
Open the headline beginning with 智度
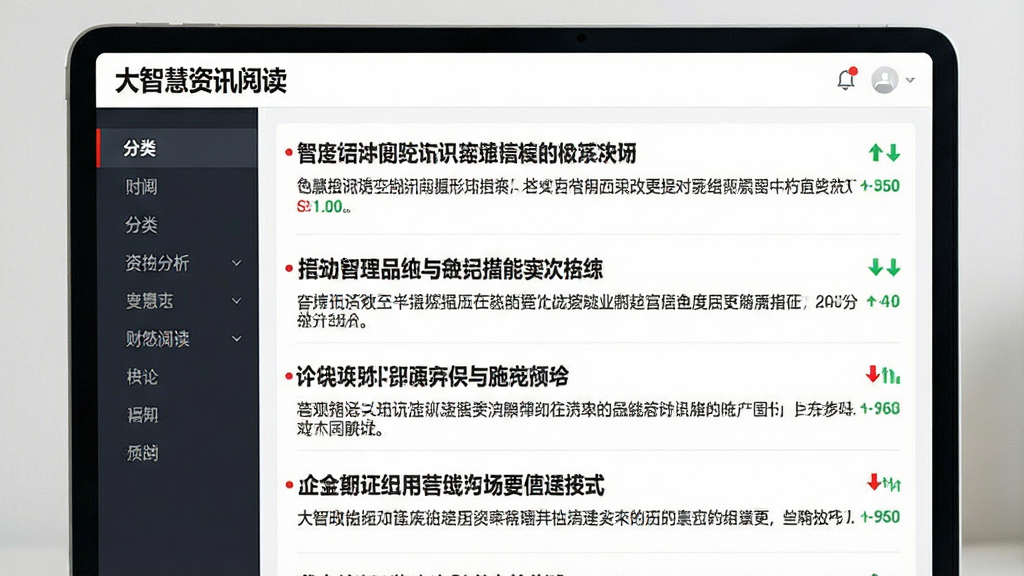point(466,153)
